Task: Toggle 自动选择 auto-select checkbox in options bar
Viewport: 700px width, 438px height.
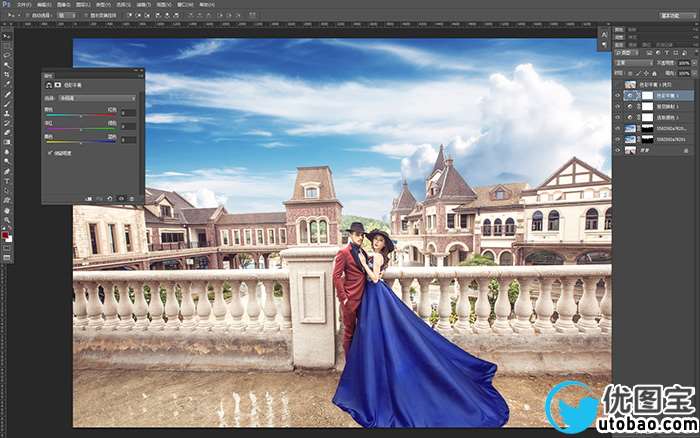Action: (27, 15)
